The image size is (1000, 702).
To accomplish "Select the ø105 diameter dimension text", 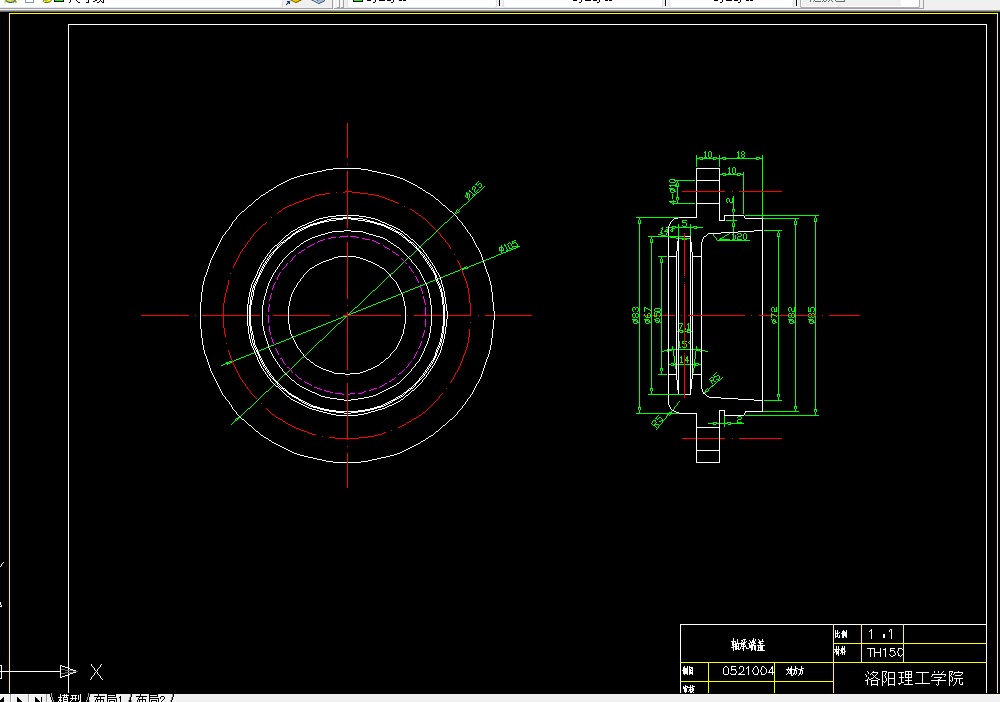I will [x=509, y=246].
